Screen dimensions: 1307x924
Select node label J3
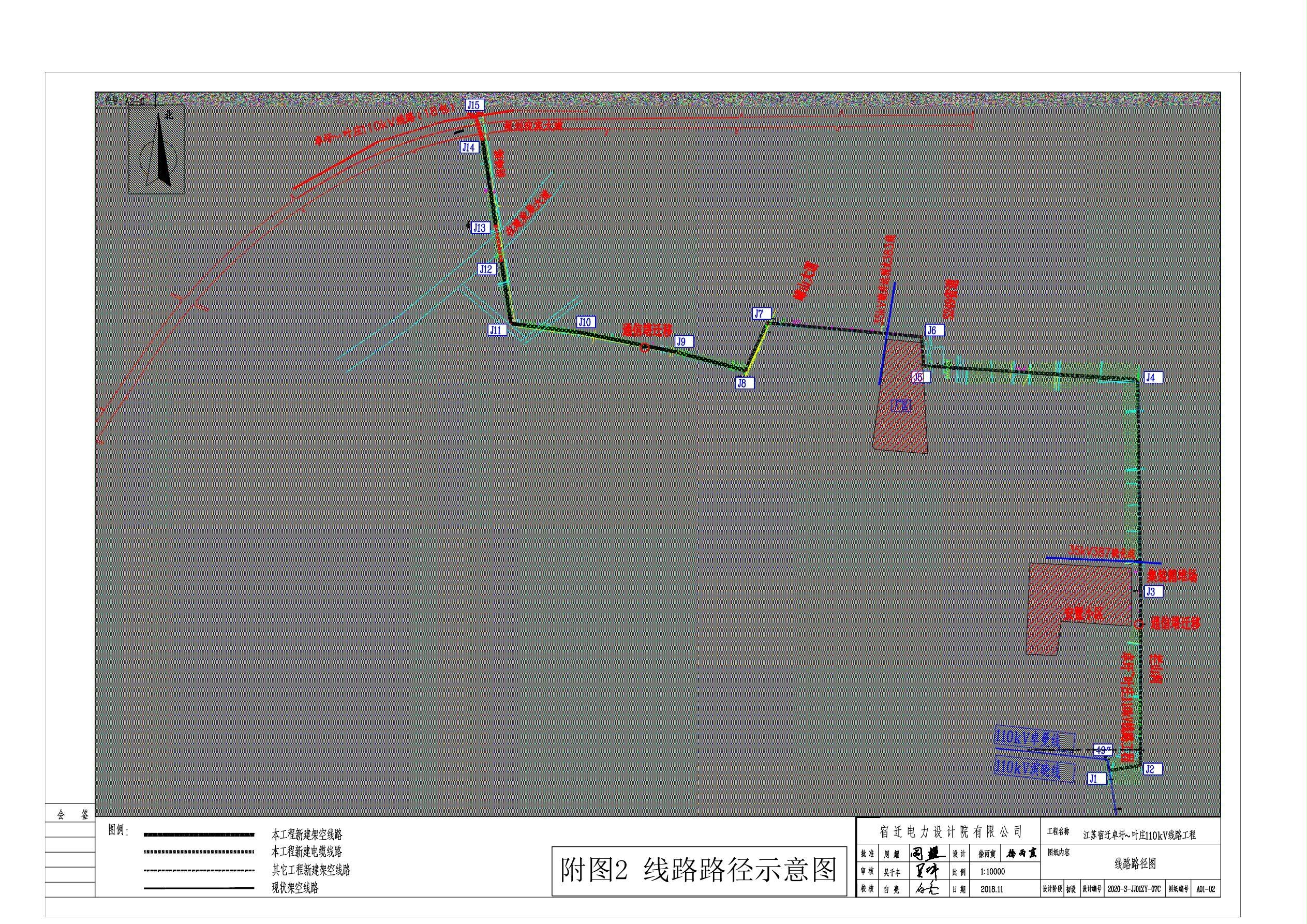(1153, 591)
